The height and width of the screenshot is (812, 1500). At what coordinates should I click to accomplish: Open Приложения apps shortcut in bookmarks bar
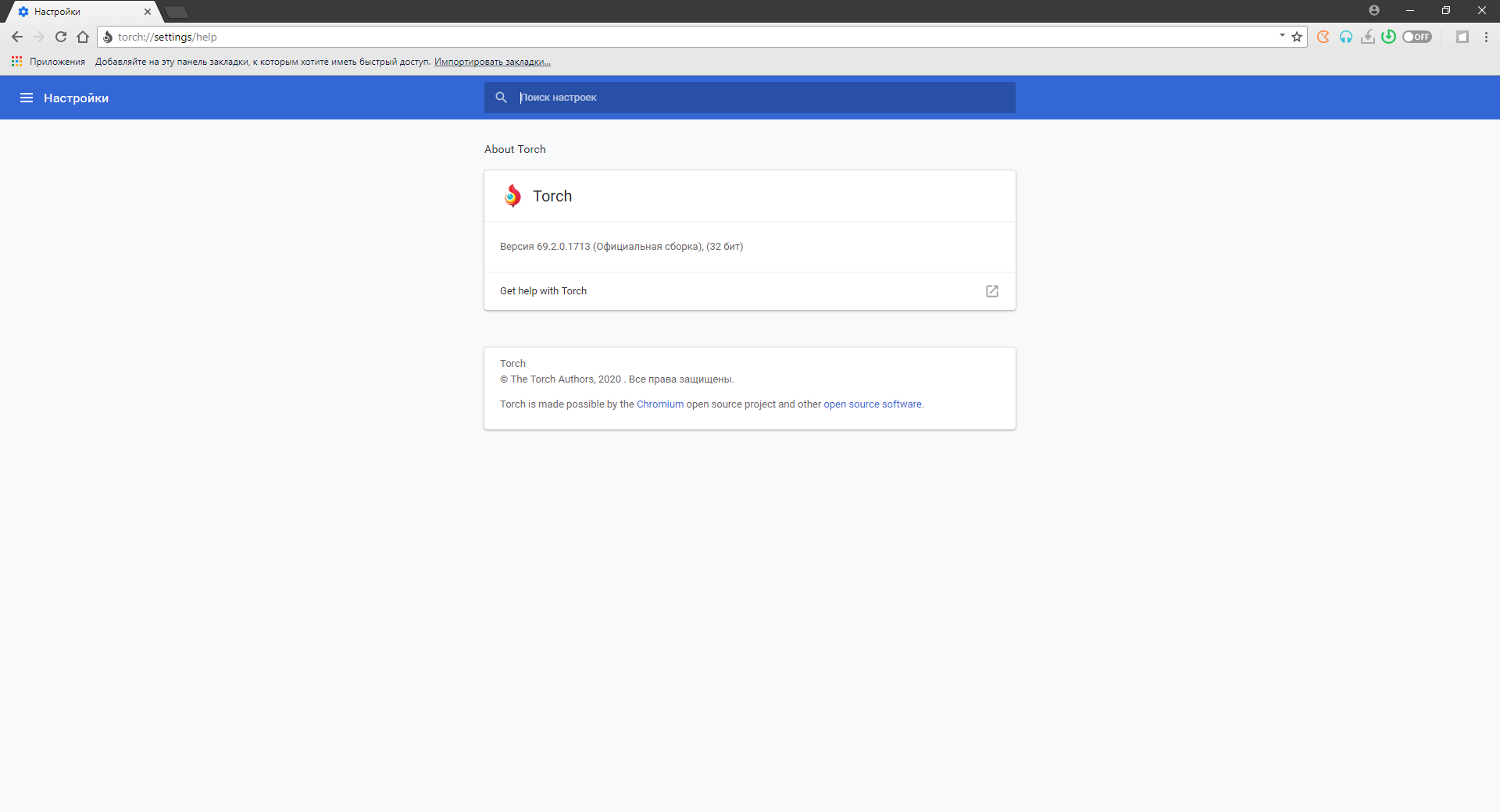pyautogui.click(x=48, y=62)
